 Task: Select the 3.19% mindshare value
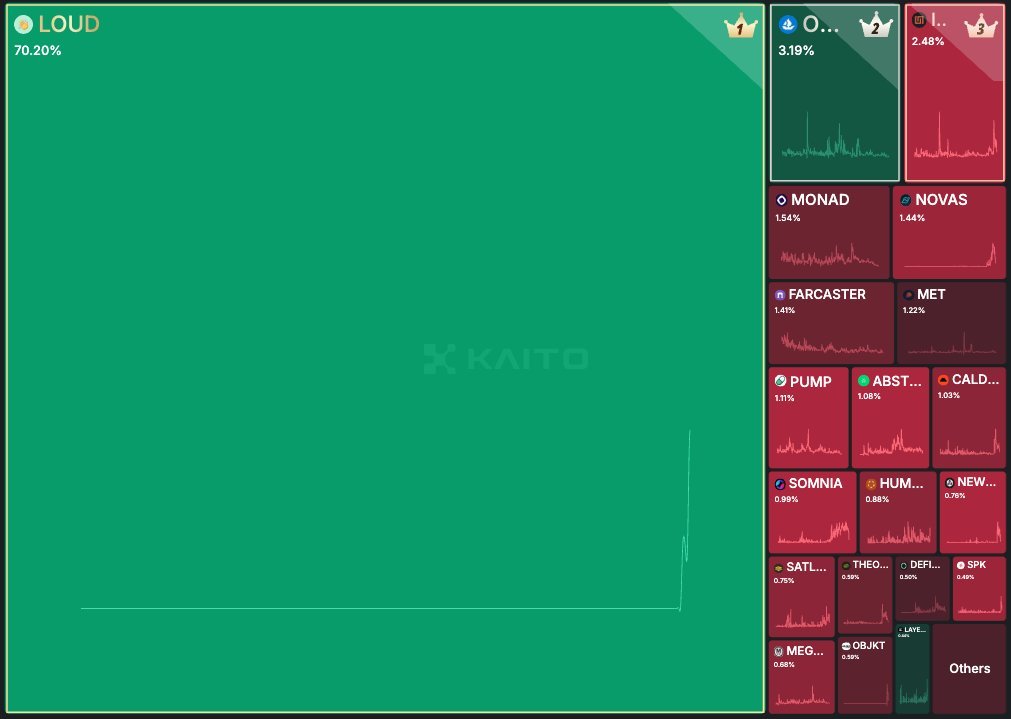click(796, 50)
